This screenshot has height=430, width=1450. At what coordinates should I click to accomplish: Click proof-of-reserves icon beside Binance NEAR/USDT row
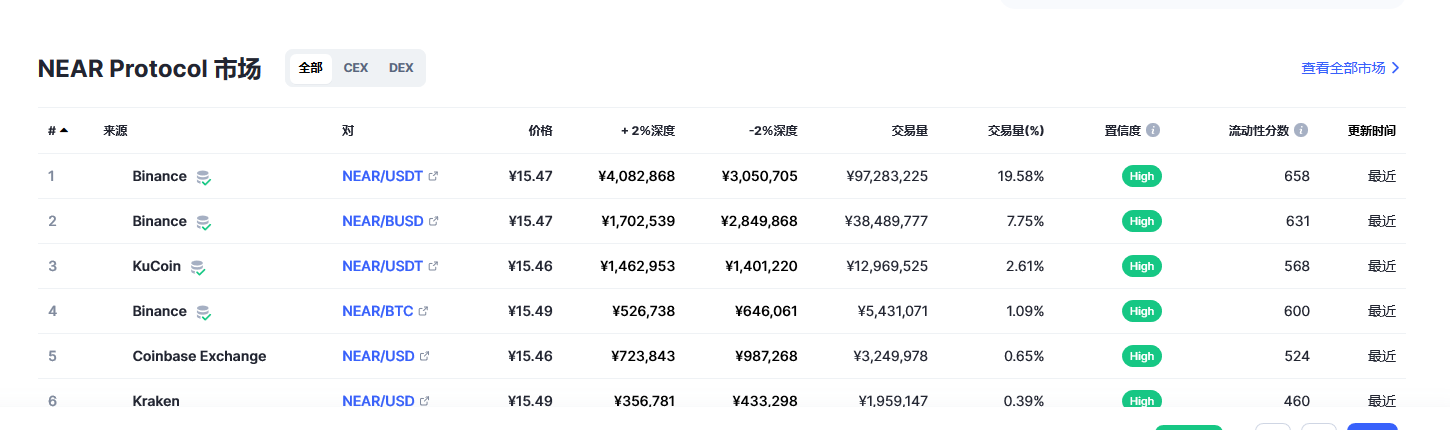(x=203, y=177)
